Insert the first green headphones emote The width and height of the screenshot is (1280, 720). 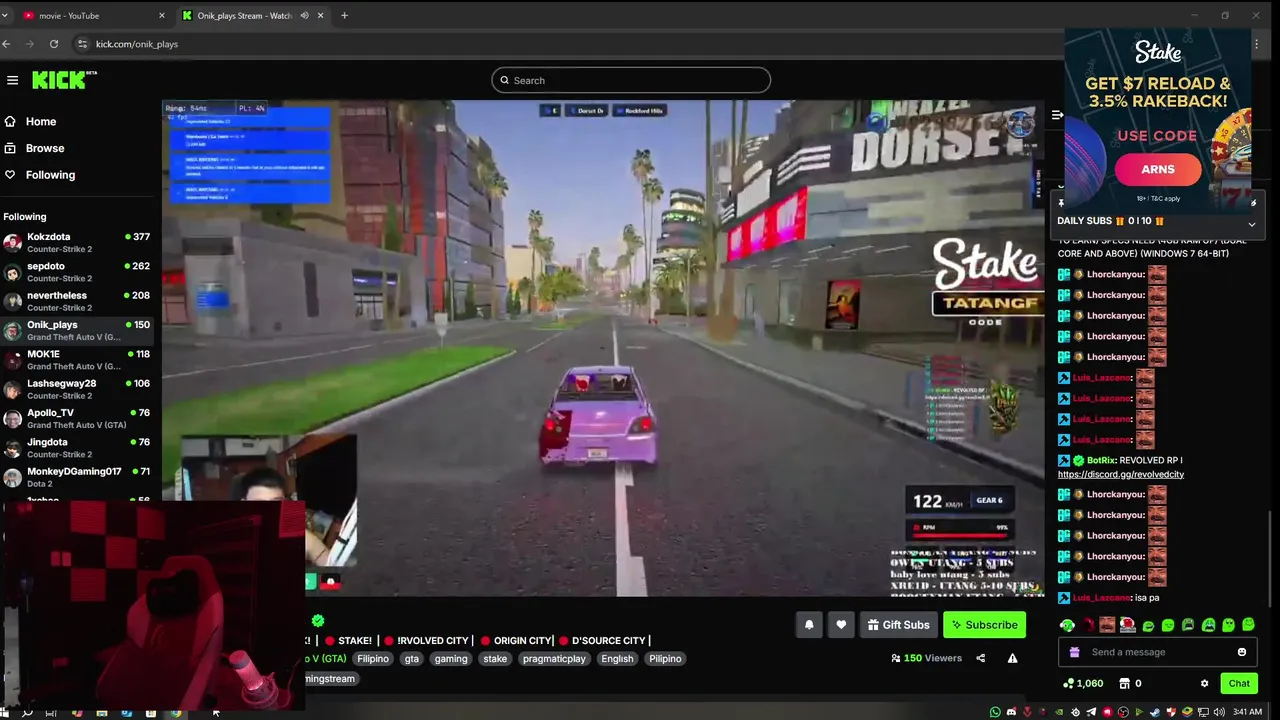pyautogui.click(x=1067, y=626)
